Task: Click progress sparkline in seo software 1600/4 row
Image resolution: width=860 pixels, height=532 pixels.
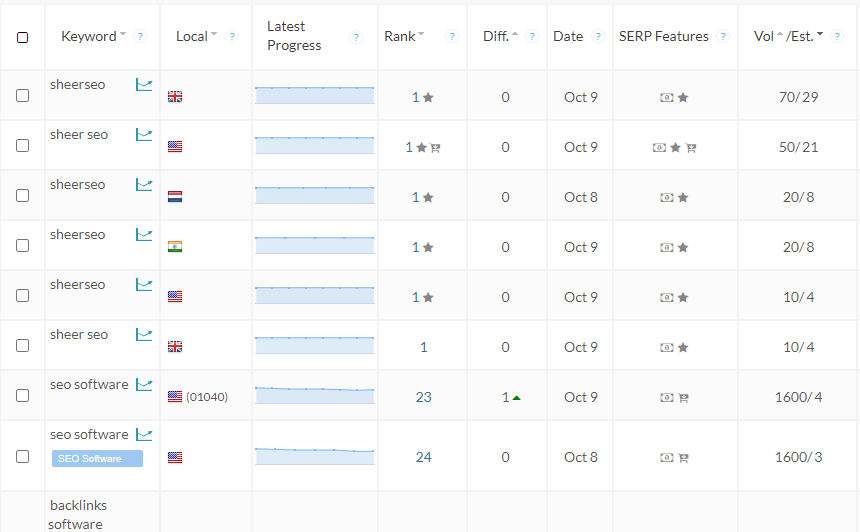Action: 315,395
